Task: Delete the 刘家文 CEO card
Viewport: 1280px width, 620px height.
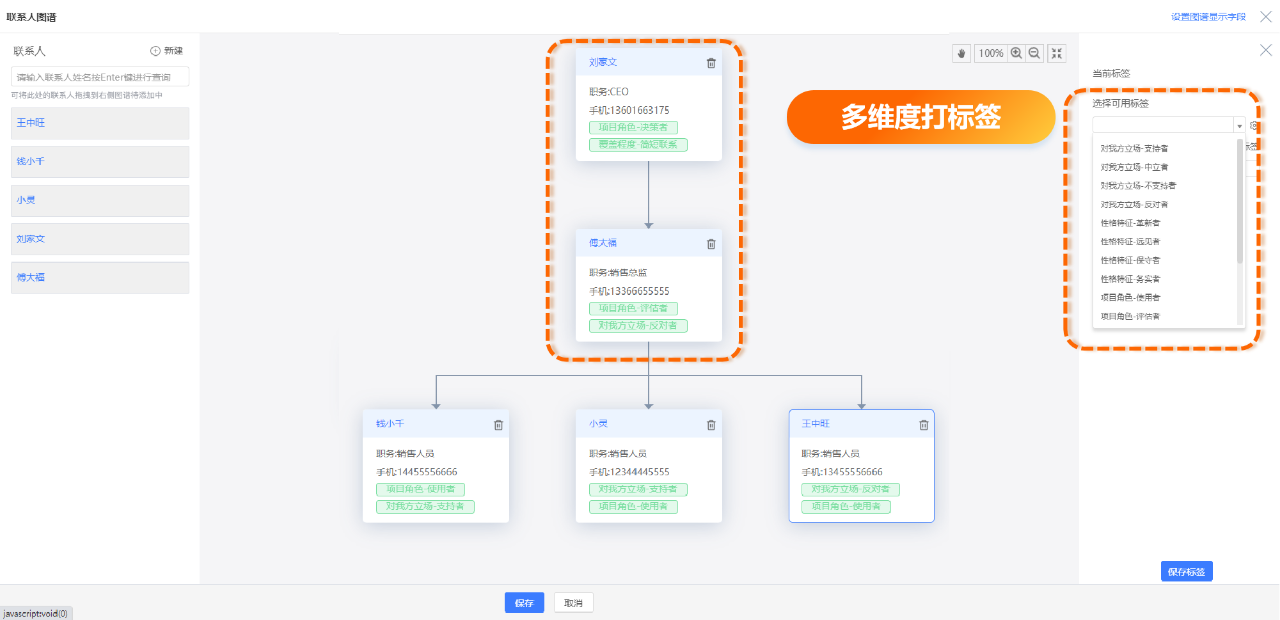Action: coord(711,63)
